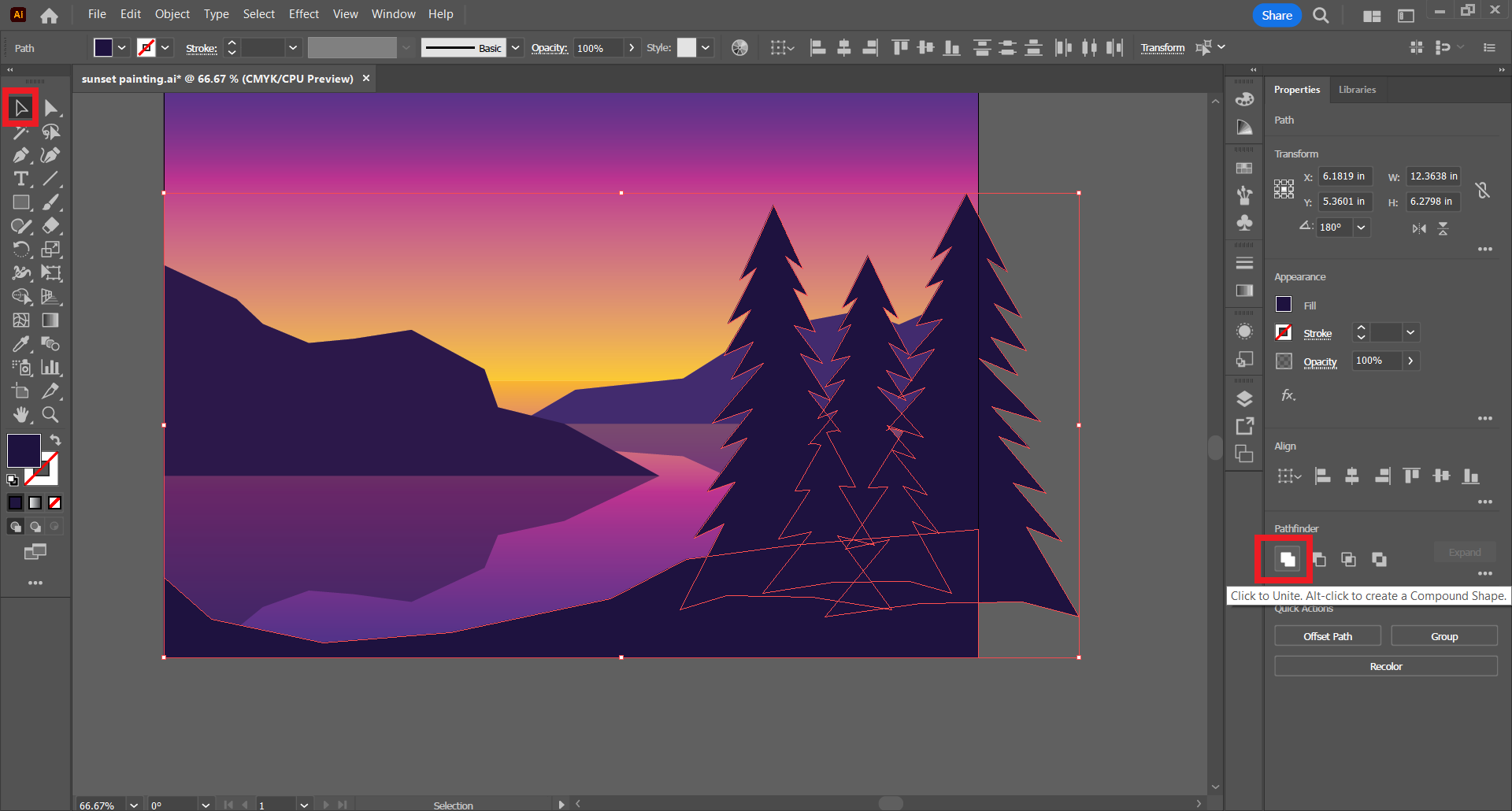
Task: Go to the Home screen
Action: click(49, 15)
